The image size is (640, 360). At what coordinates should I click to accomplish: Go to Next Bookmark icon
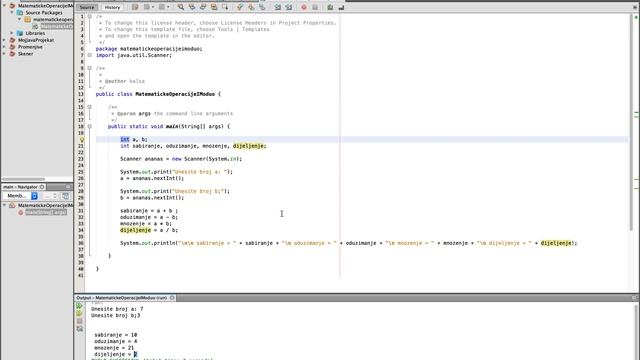[x=251, y=7]
